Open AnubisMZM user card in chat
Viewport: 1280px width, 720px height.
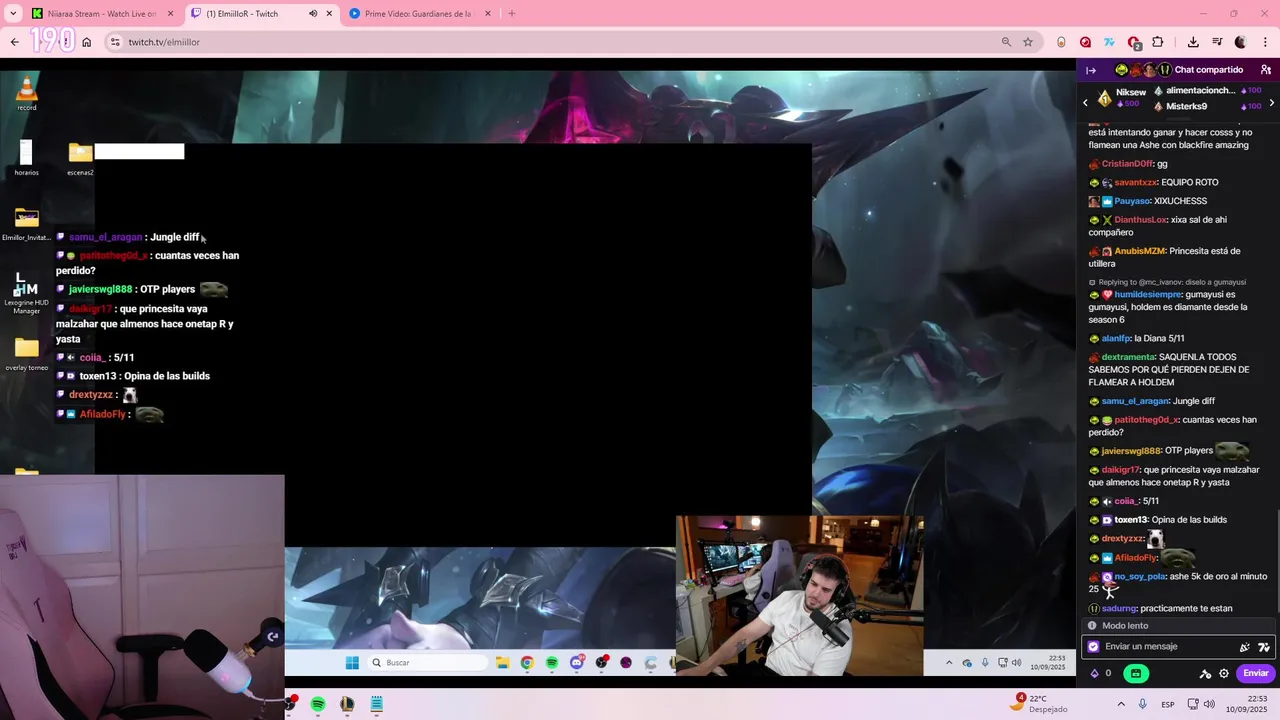click(1140, 251)
